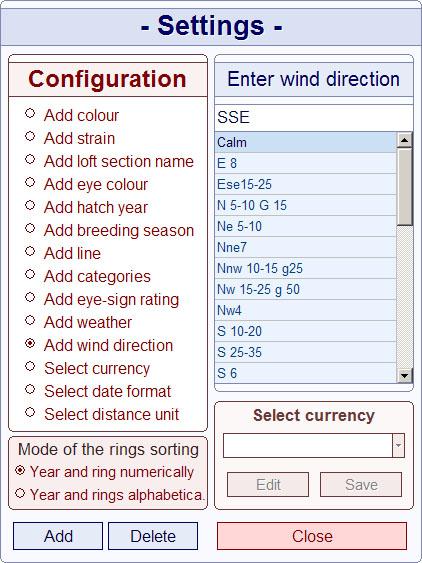Select Add wind direction radio button
The image size is (422, 563).
pyautogui.click(x=30, y=344)
